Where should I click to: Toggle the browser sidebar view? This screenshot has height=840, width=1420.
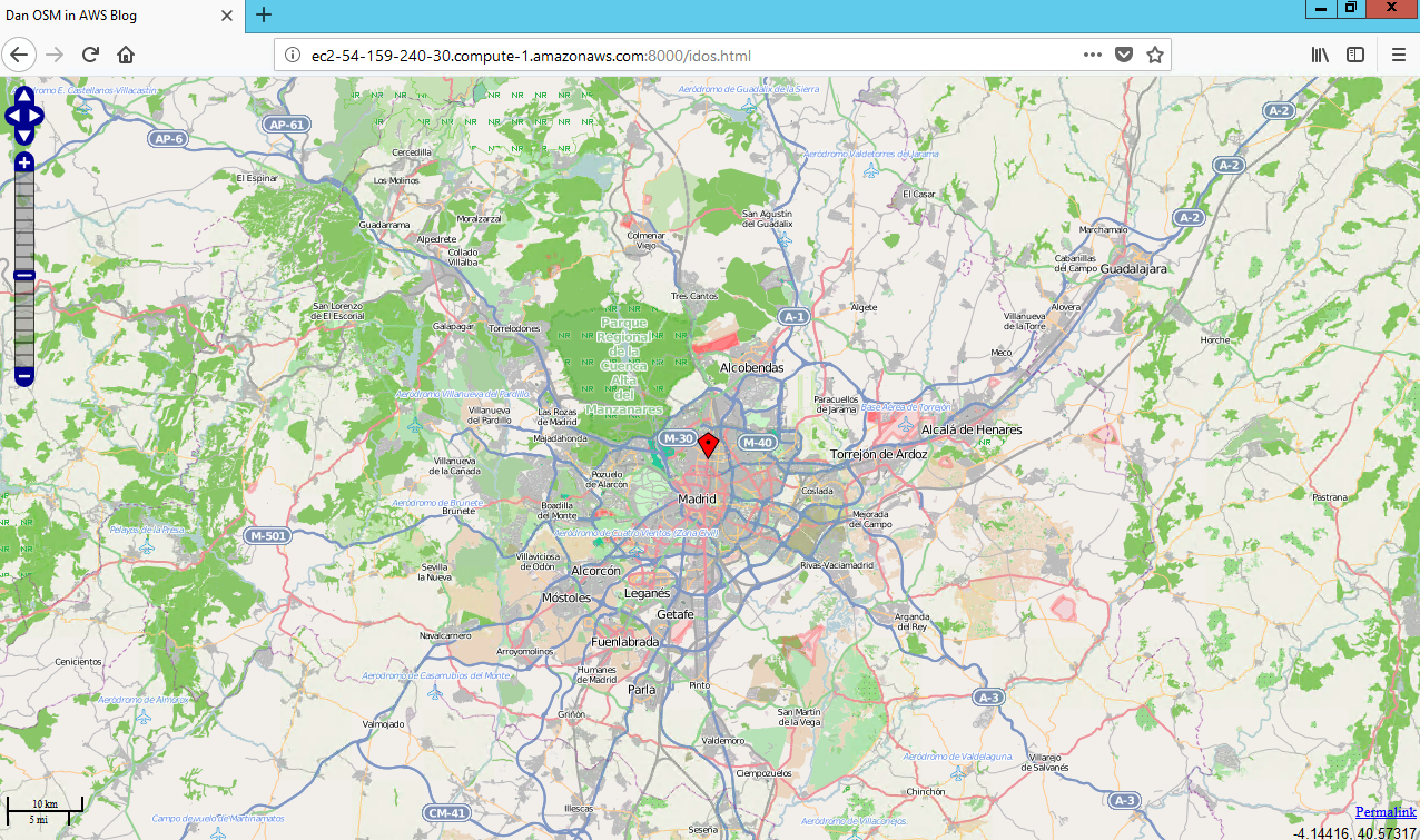1355,55
